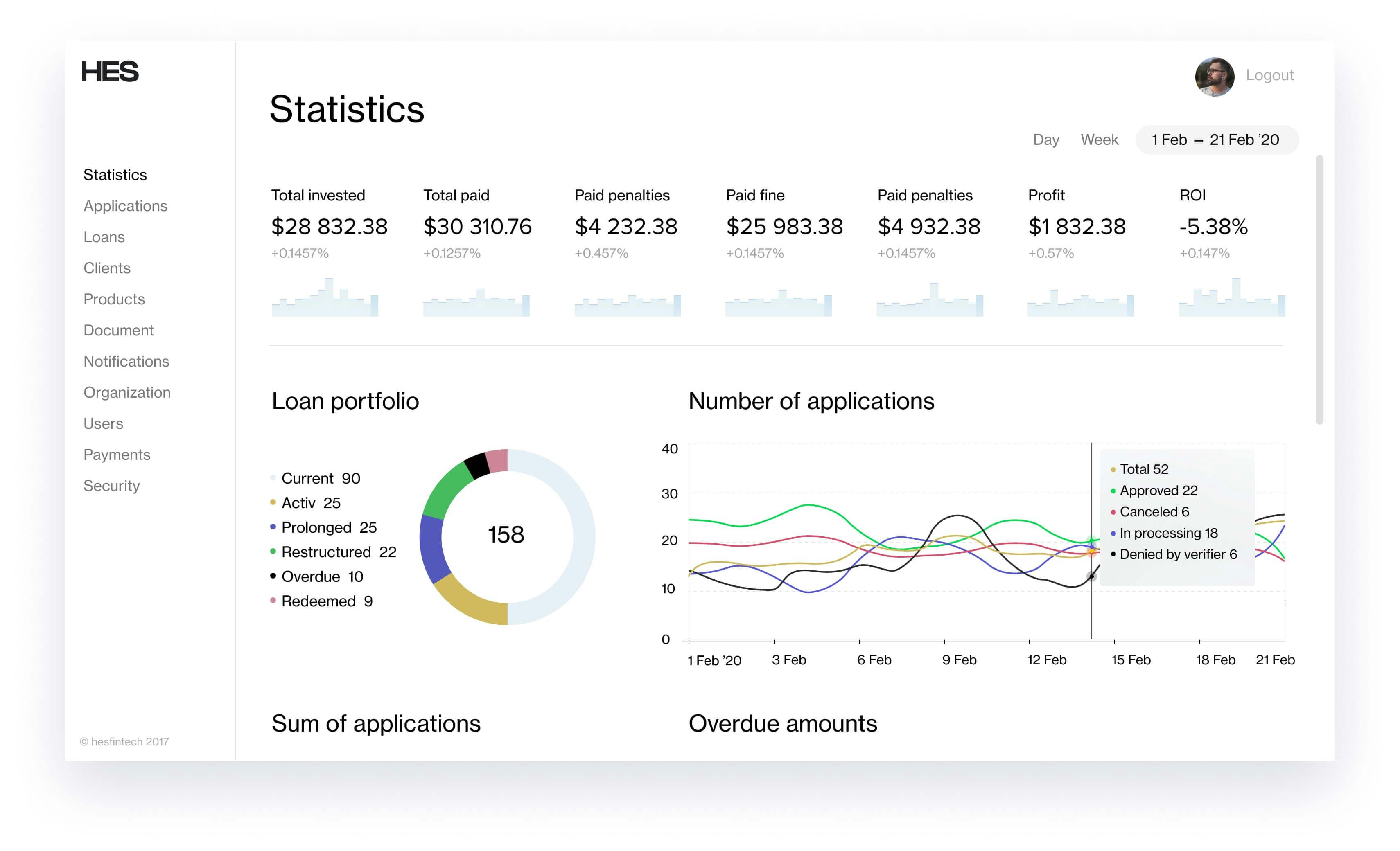This screenshot has width=1400, height=851.
Task: Go to Loans page
Action: tap(104, 237)
